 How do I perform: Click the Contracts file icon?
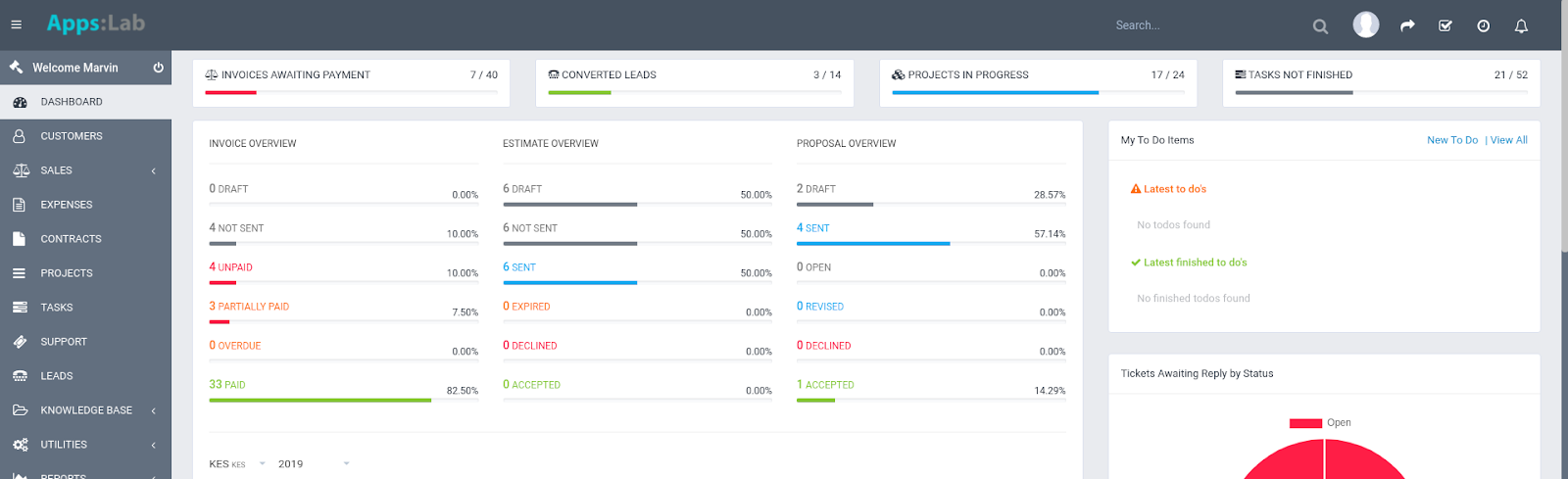tap(19, 239)
